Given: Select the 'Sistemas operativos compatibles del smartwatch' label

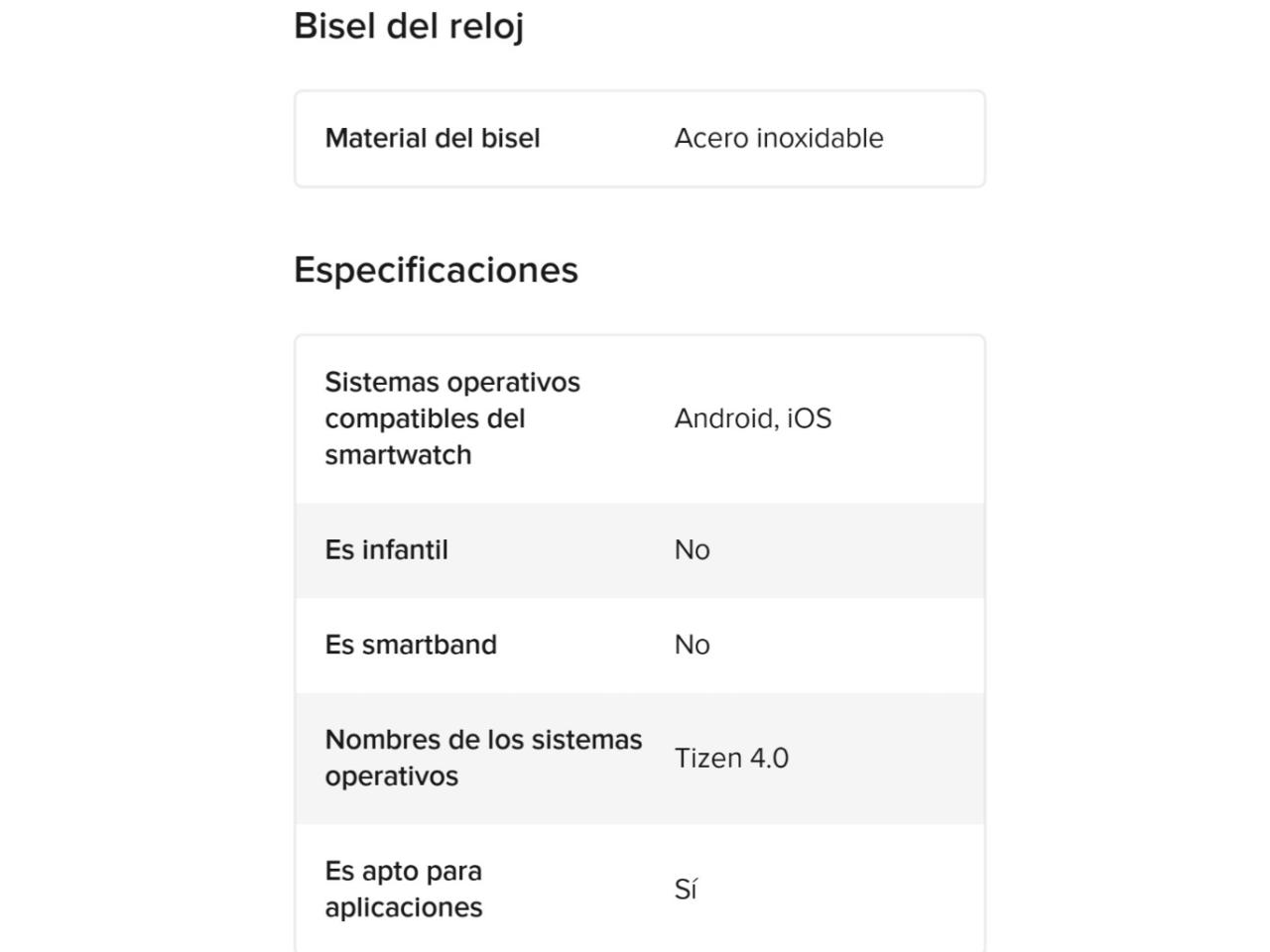Looking at the screenshot, I should [x=452, y=418].
